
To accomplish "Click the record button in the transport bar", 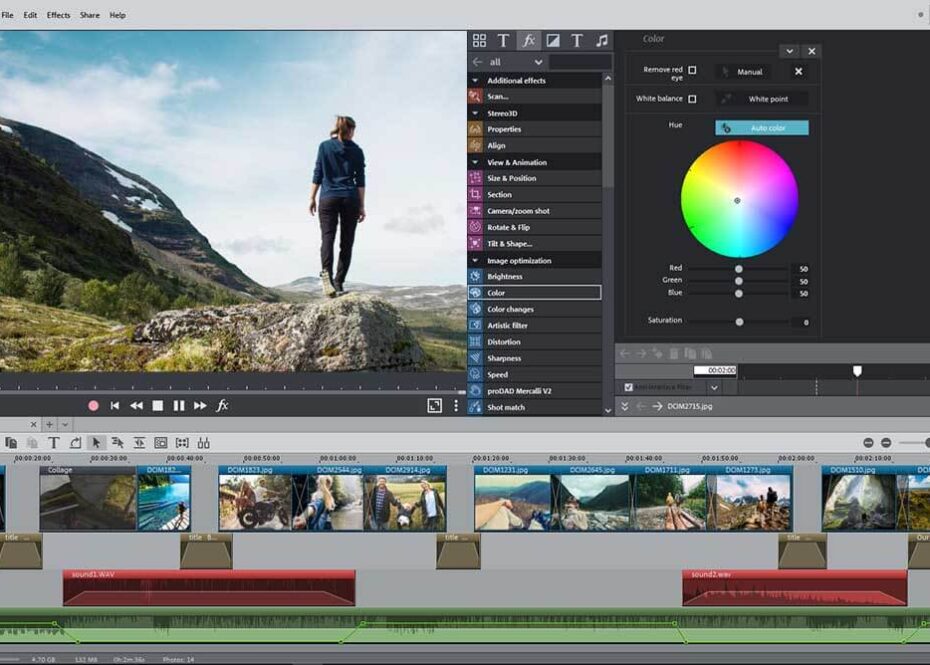I will 93,406.
